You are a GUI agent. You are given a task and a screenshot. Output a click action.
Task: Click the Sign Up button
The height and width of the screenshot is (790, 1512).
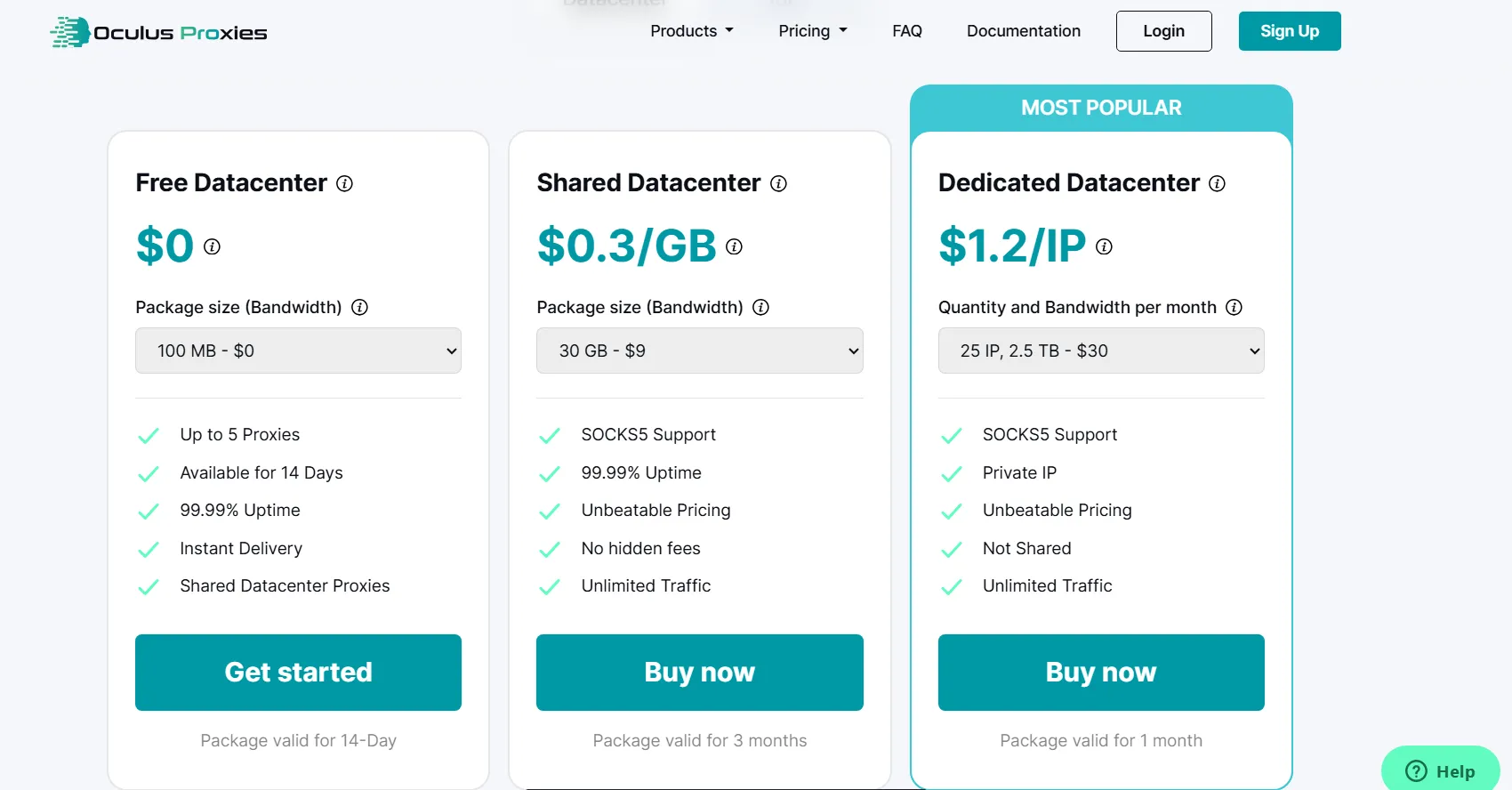[1290, 31]
